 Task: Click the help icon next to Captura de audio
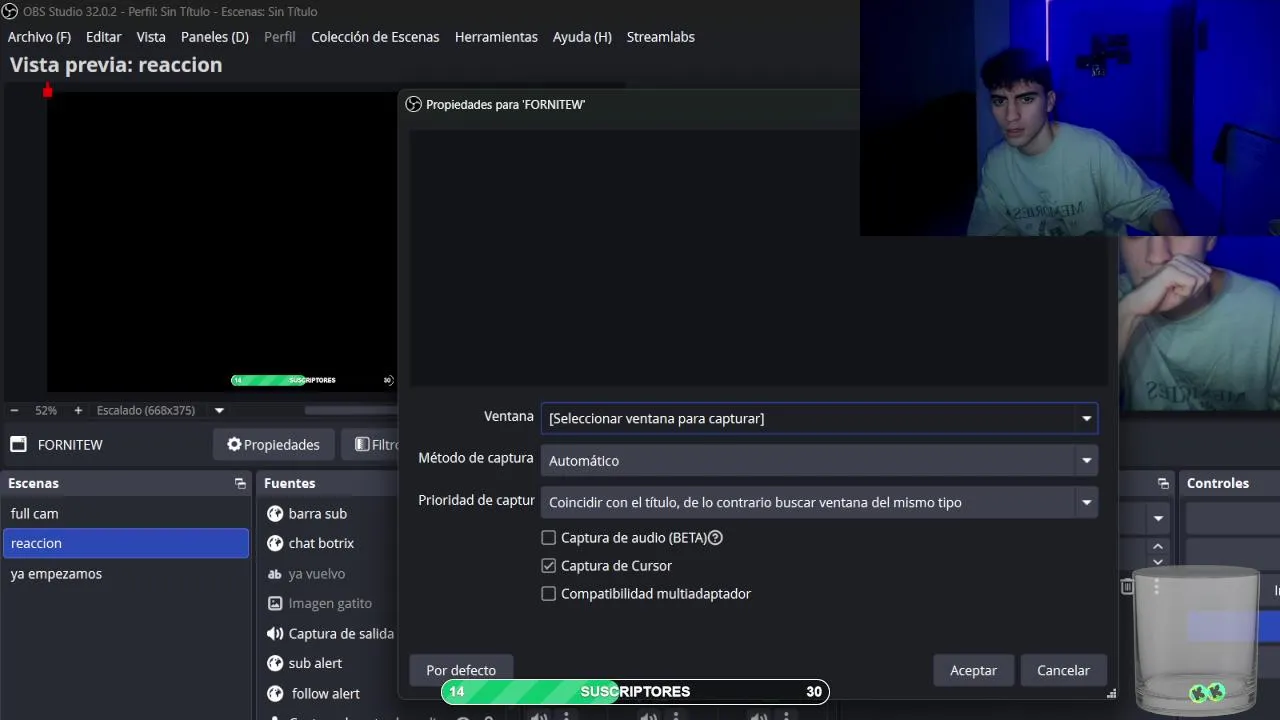pyautogui.click(x=715, y=537)
